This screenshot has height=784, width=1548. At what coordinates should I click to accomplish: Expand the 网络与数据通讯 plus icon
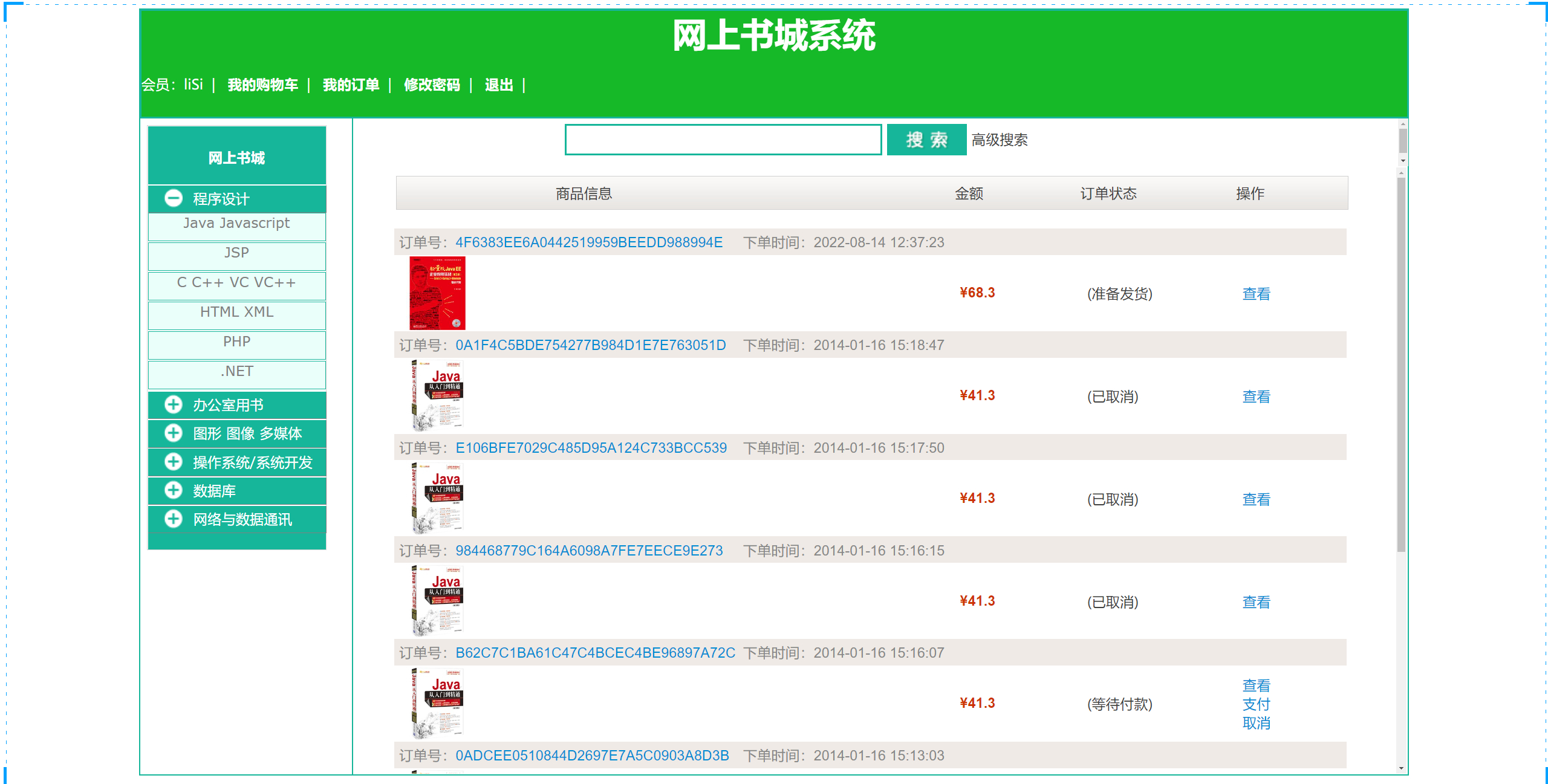coord(174,519)
